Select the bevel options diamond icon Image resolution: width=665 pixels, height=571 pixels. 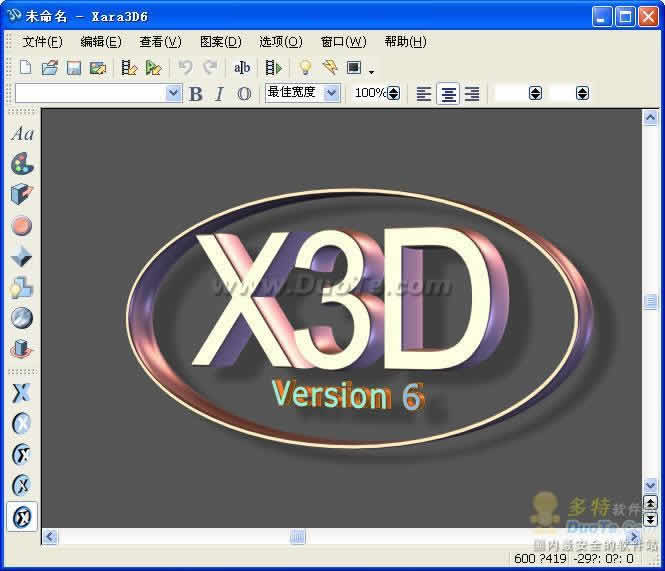tap(22, 257)
